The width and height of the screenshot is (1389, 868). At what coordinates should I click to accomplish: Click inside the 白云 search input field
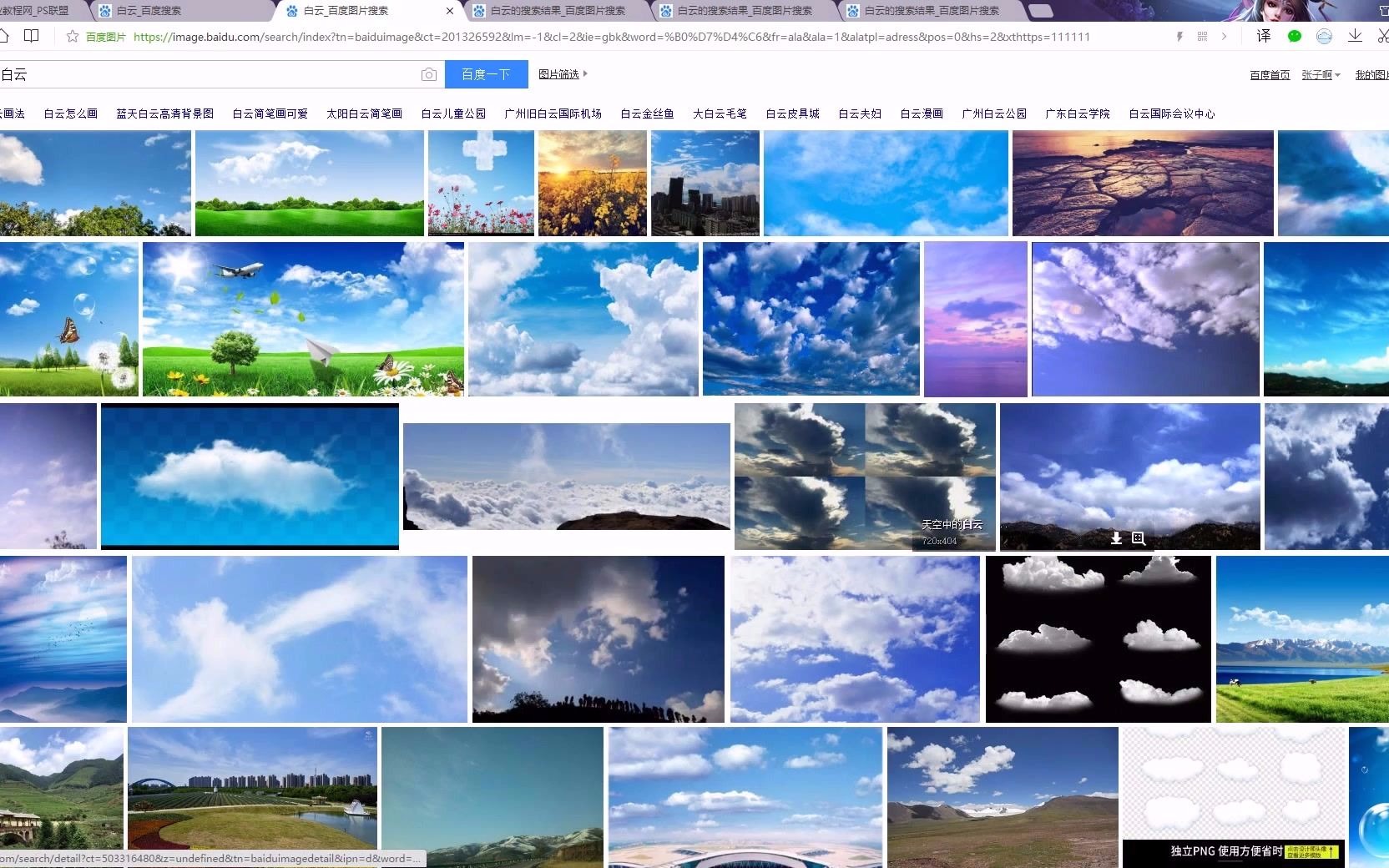209,74
